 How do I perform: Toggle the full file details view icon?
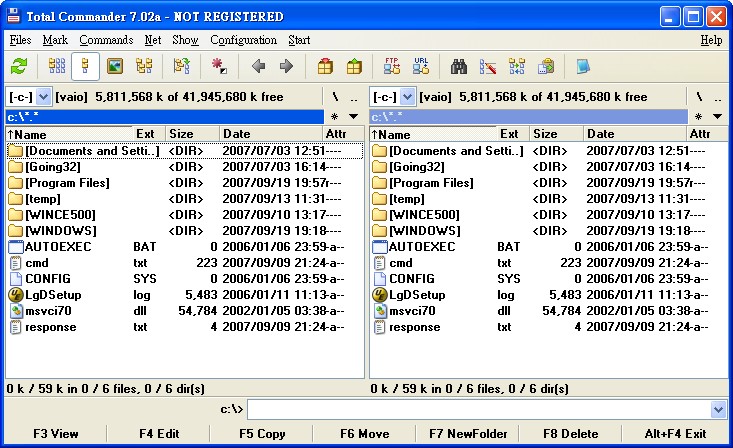tap(85, 66)
